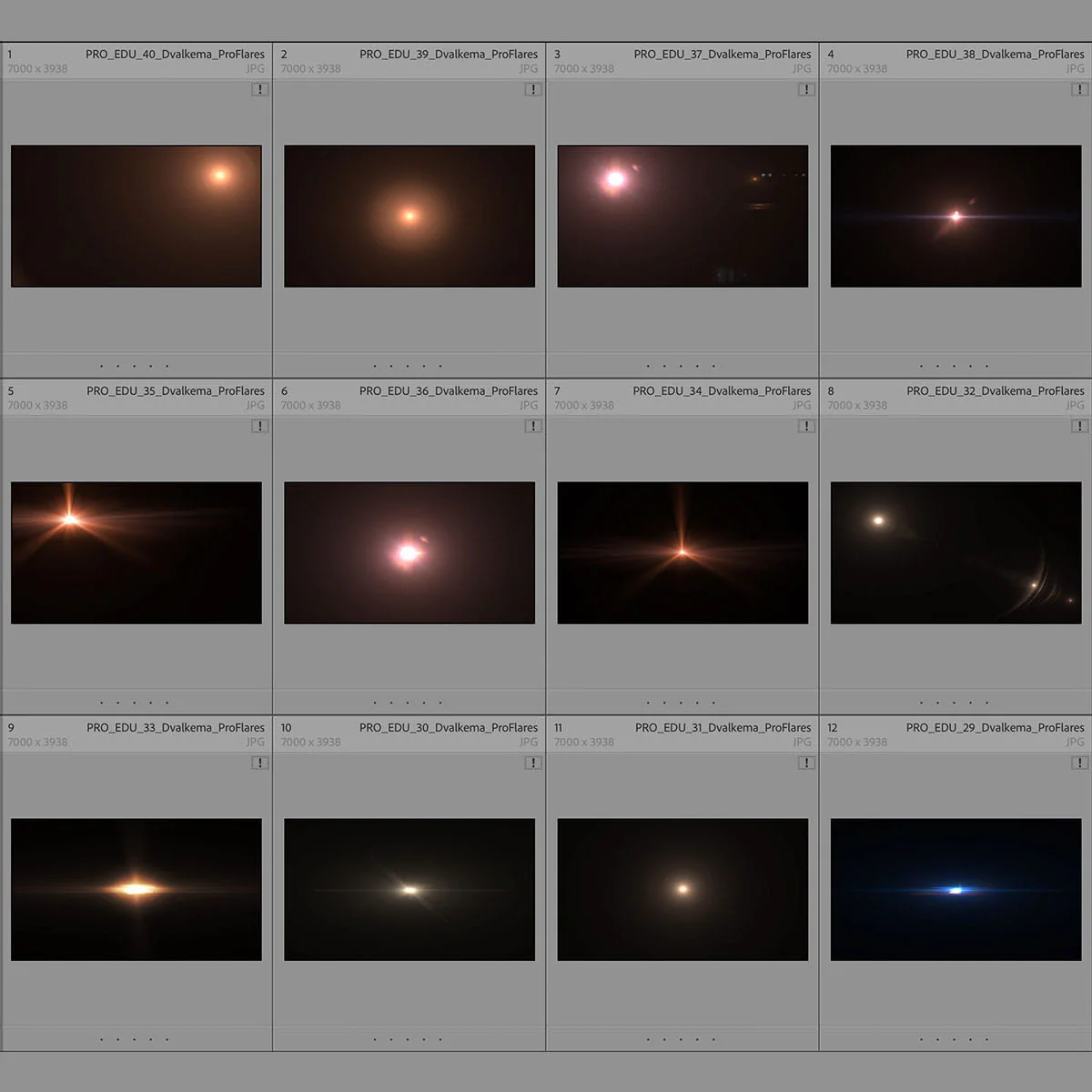Set star rating dots under PRO_EDU_36
1092x1092 pixels.
[407, 703]
